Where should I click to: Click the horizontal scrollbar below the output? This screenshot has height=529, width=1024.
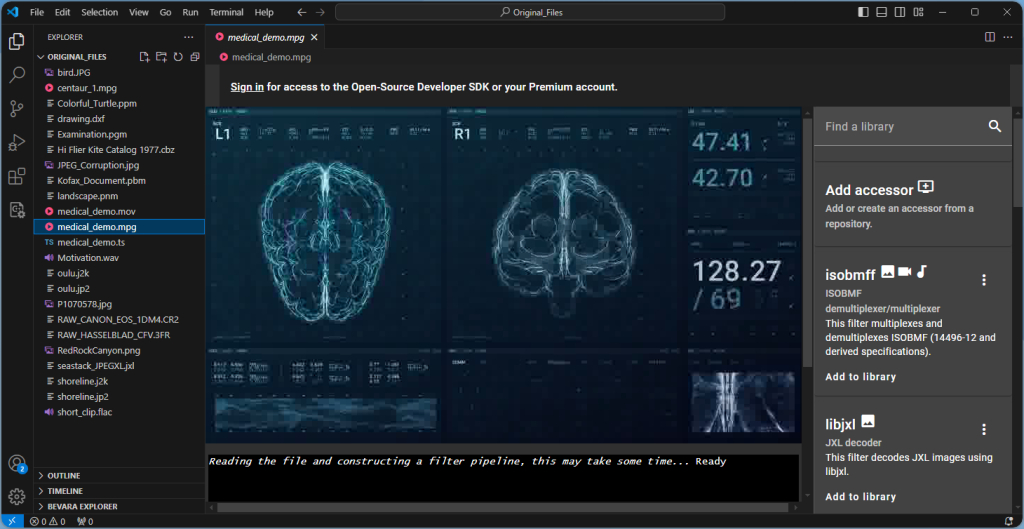click(504, 507)
